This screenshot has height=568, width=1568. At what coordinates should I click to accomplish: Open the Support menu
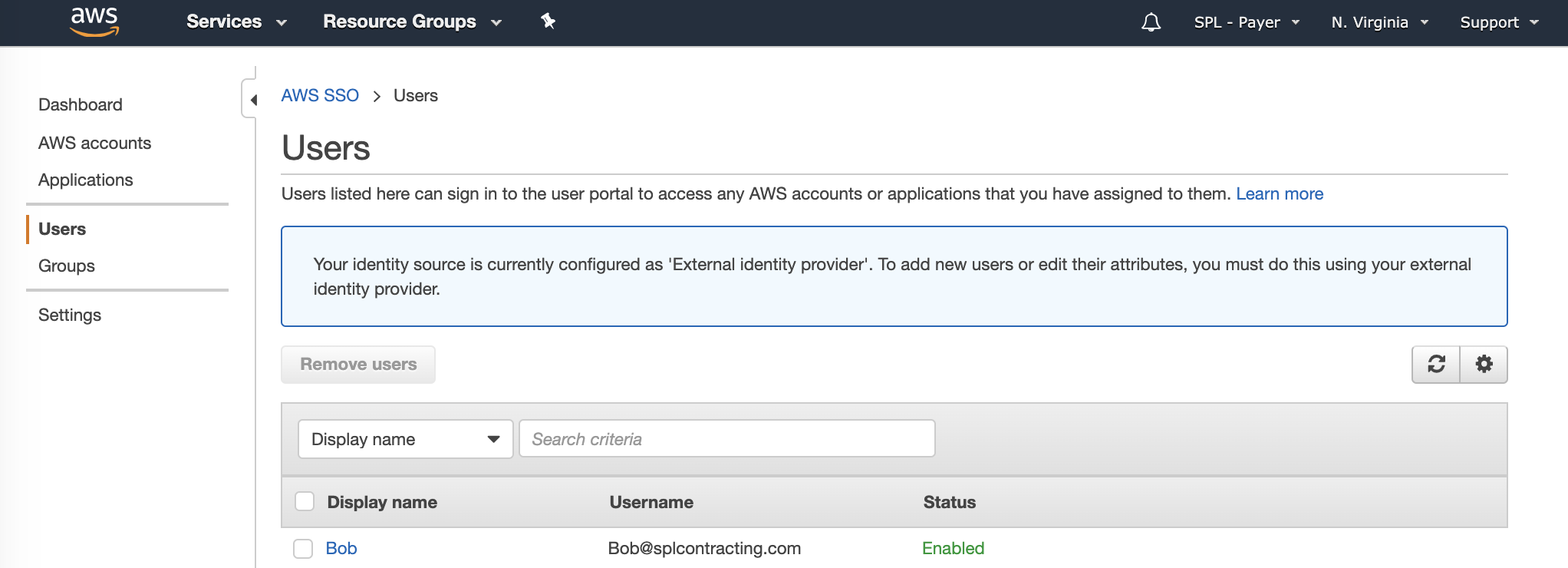1499,22
